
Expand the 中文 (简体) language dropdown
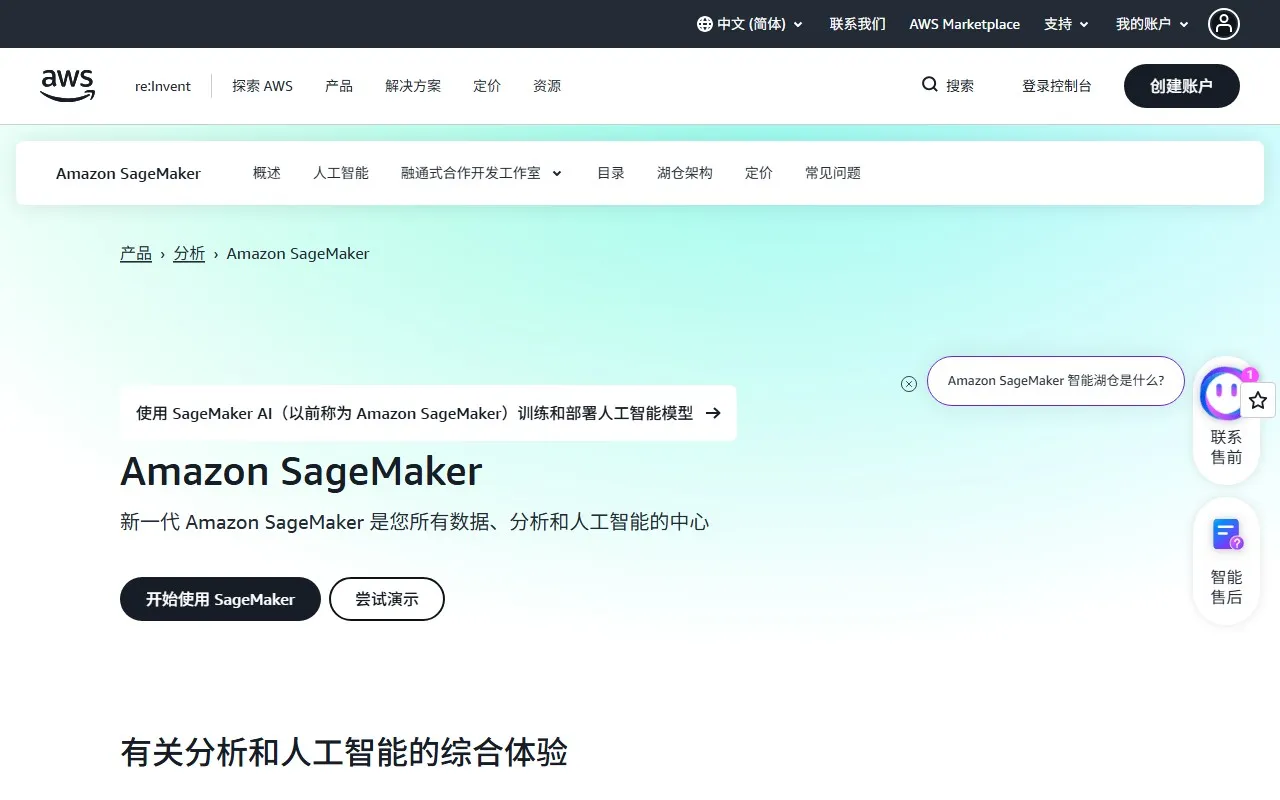click(750, 24)
